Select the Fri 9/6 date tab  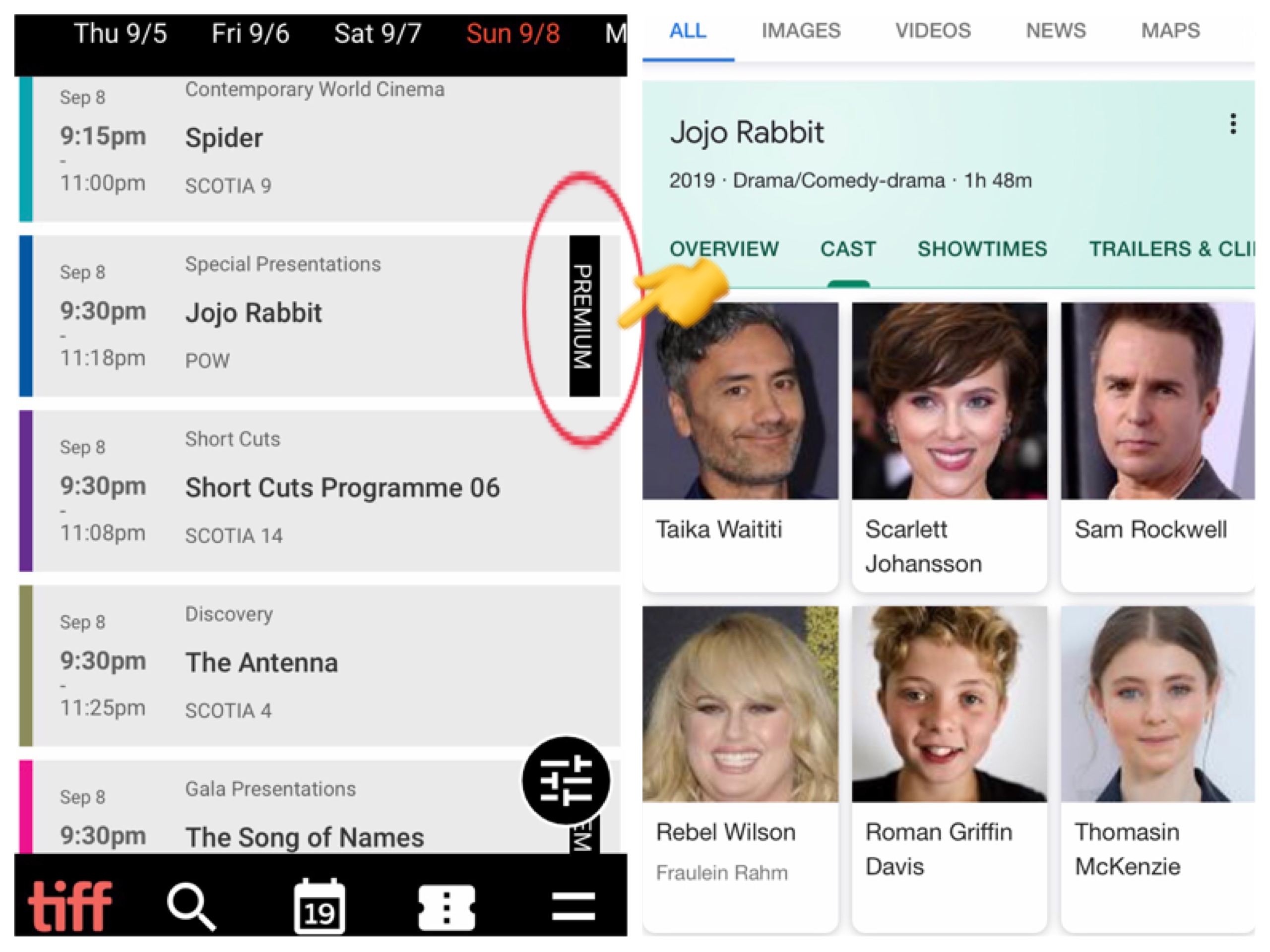[251, 33]
